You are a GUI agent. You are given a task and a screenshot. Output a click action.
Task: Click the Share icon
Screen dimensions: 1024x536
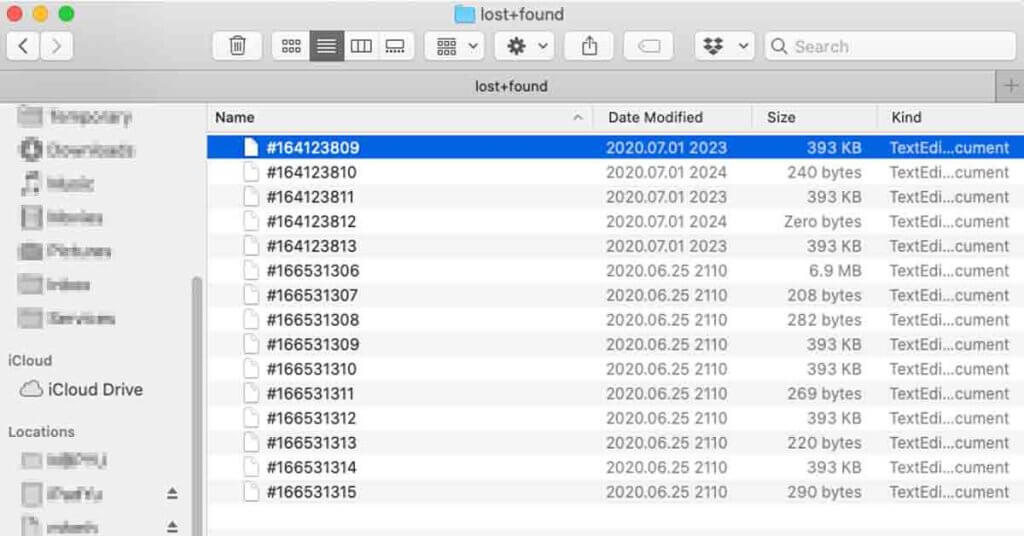pos(589,46)
